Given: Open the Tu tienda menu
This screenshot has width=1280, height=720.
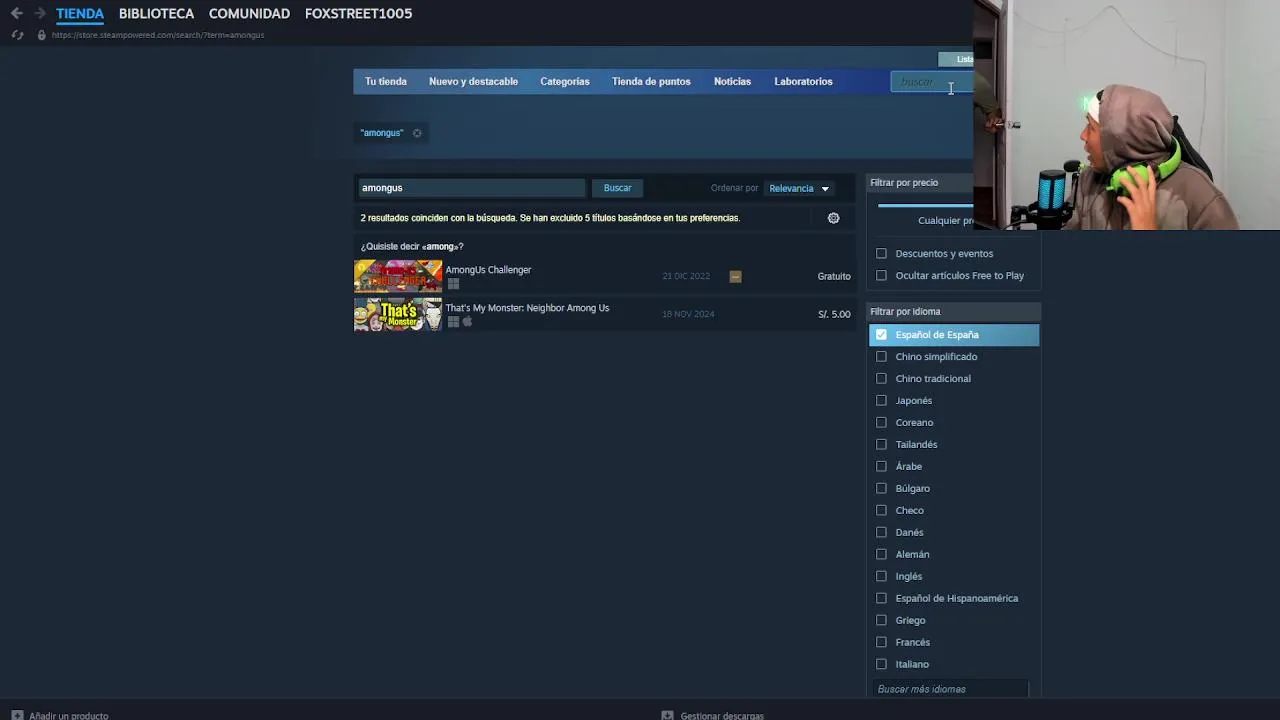Looking at the screenshot, I should tap(386, 82).
